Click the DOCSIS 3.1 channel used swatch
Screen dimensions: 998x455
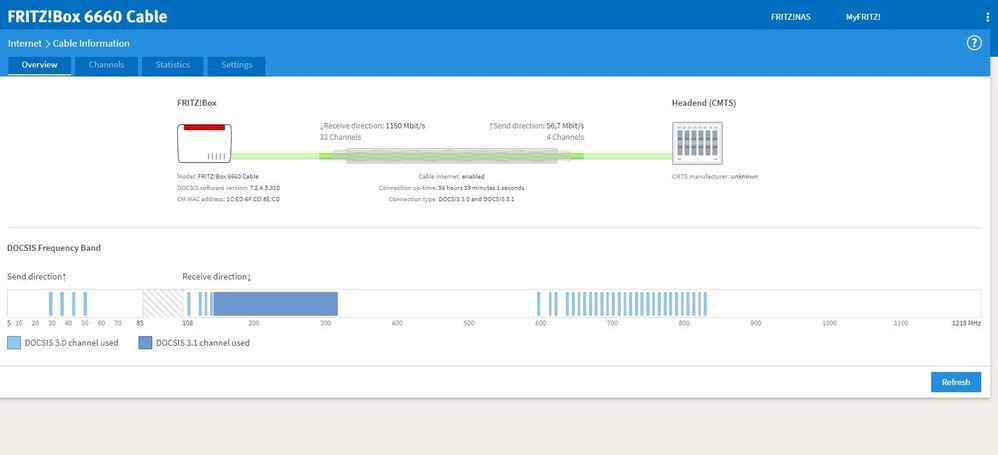click(145, 343)
